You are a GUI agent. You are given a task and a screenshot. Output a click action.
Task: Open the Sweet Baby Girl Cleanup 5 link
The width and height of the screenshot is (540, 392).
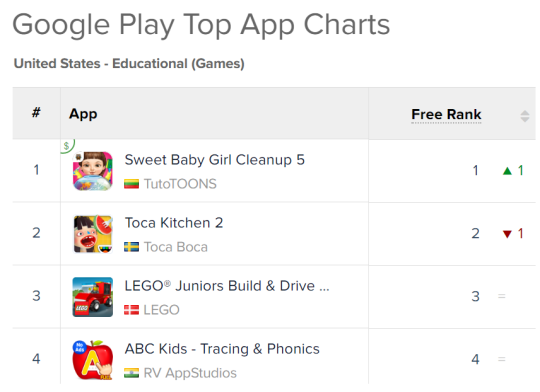(x=215, y=160)
